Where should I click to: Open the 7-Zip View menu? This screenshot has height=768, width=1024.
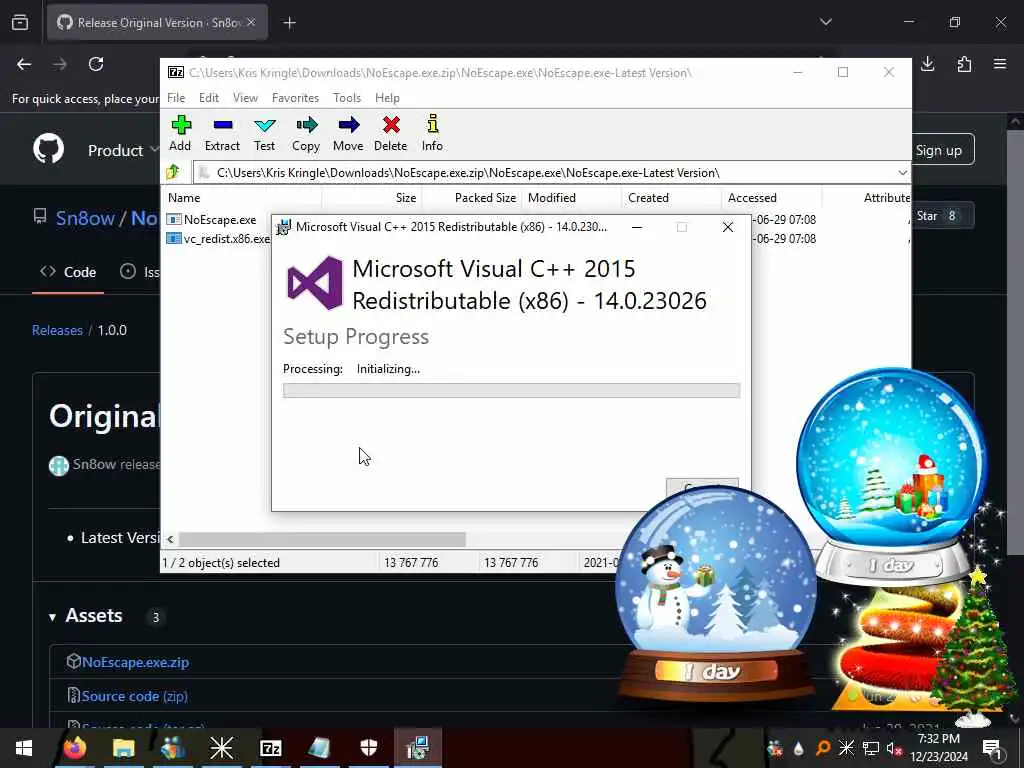pyautogui.click(x=246, y=98)
